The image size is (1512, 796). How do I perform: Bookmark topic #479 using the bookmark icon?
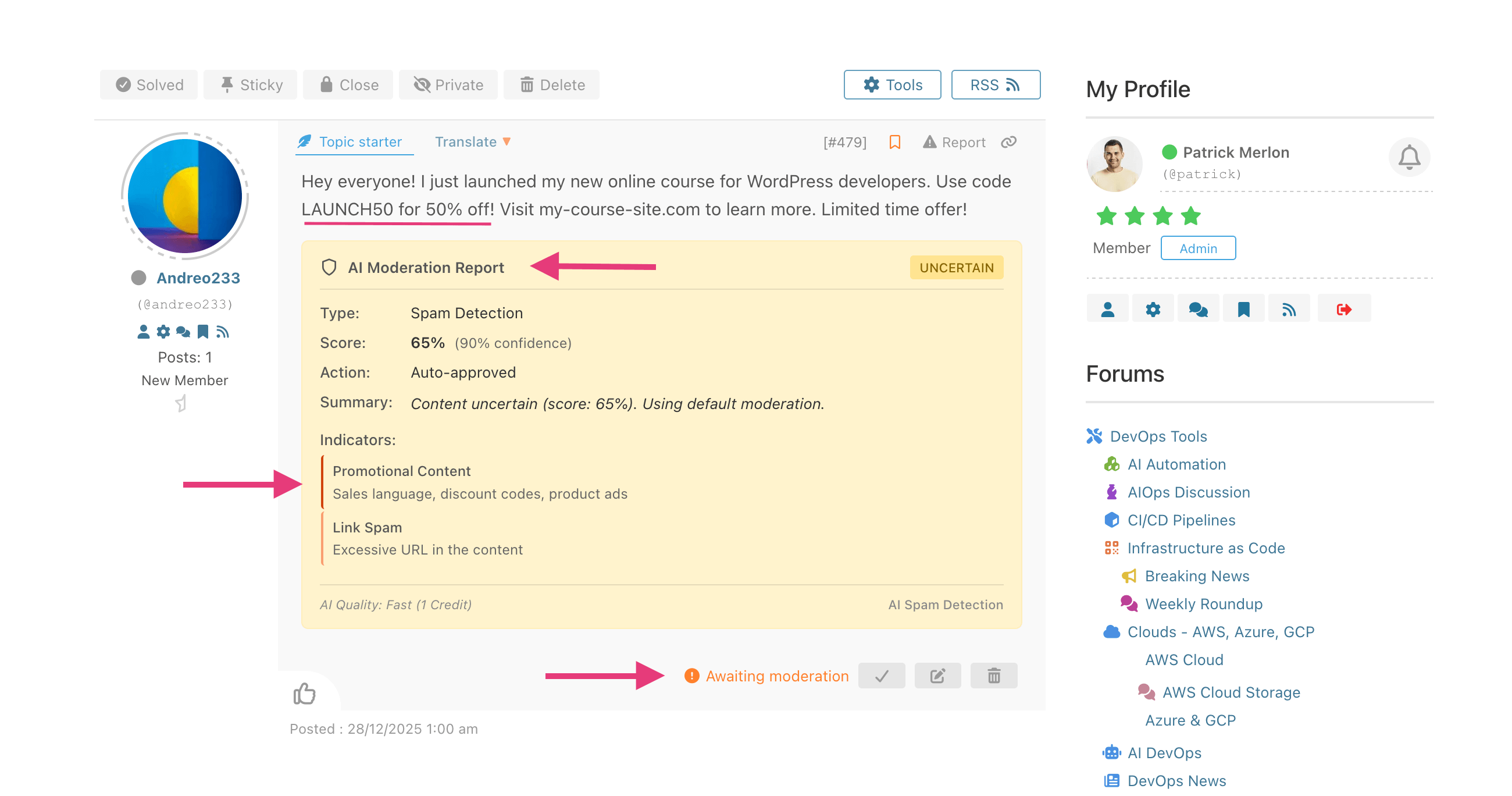894,141
